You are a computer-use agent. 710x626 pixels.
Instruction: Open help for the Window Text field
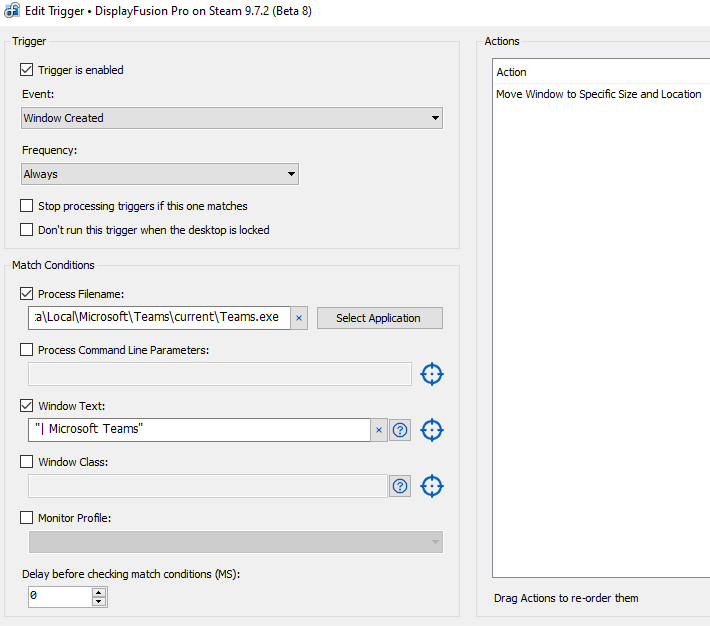pyautogui.click(x=400, y=430)
